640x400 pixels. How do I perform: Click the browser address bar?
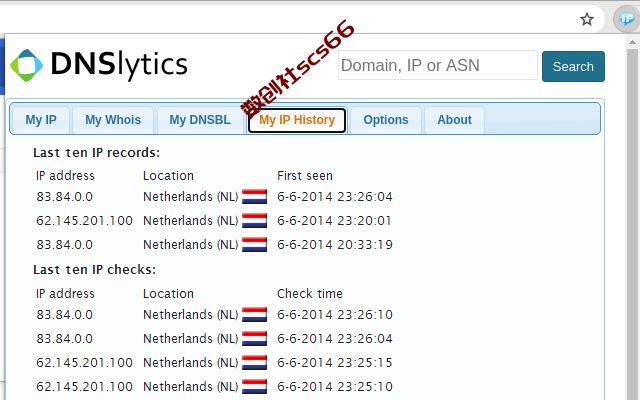[280, 19]
